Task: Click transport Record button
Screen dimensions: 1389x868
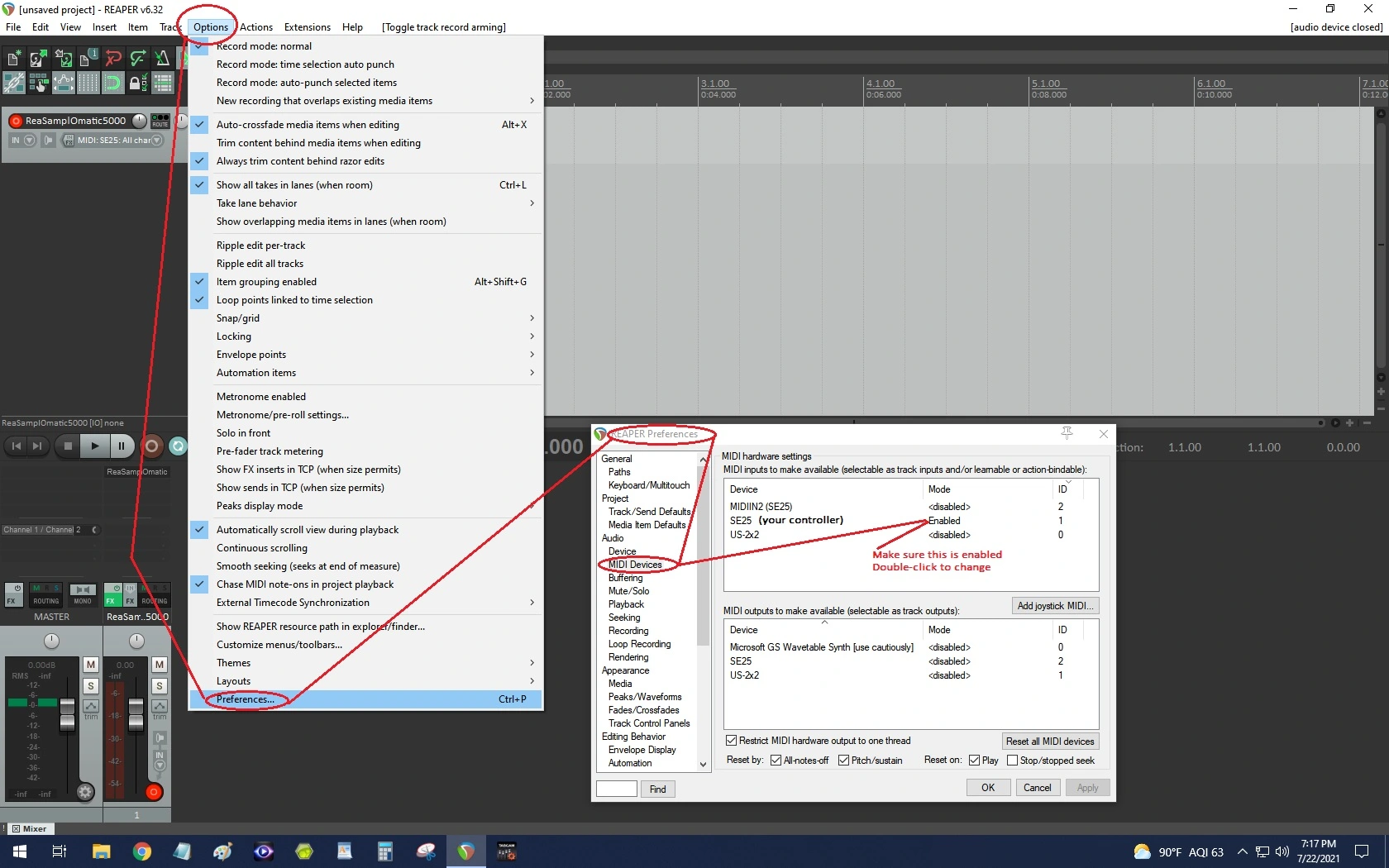Action: click(x=151, y=446)
